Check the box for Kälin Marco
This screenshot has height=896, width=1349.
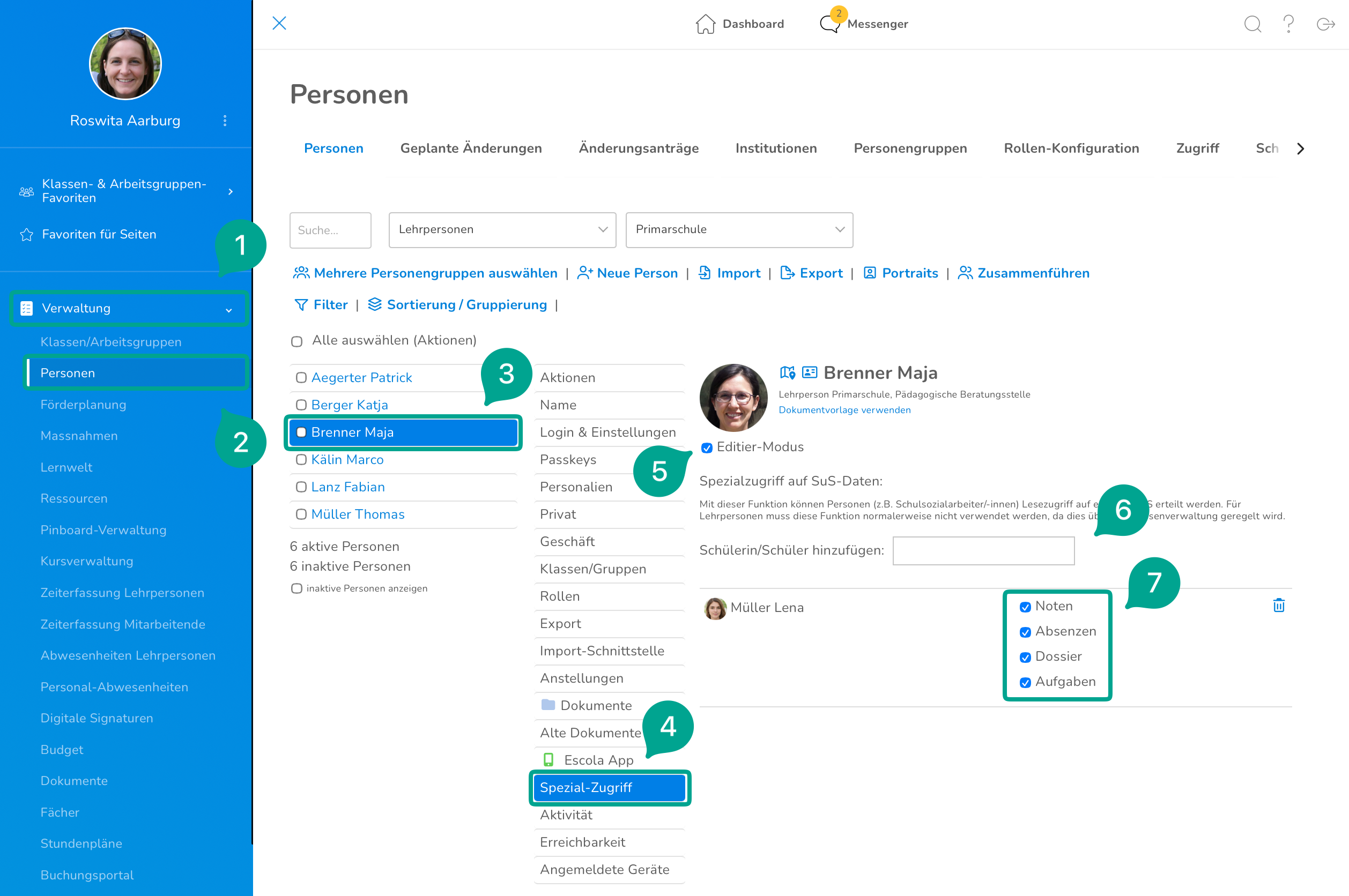(x=301, y=460)
